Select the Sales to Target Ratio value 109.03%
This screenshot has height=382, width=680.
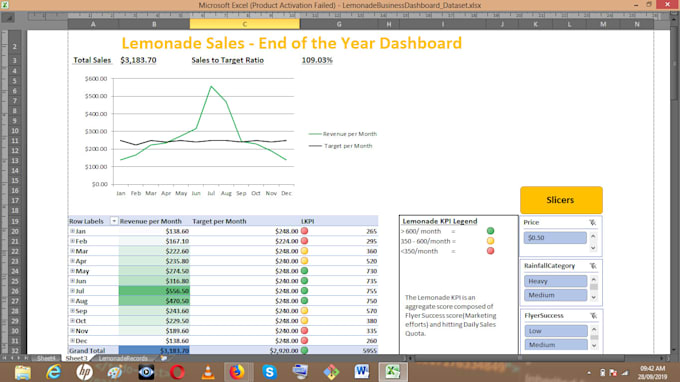(317, 60)
